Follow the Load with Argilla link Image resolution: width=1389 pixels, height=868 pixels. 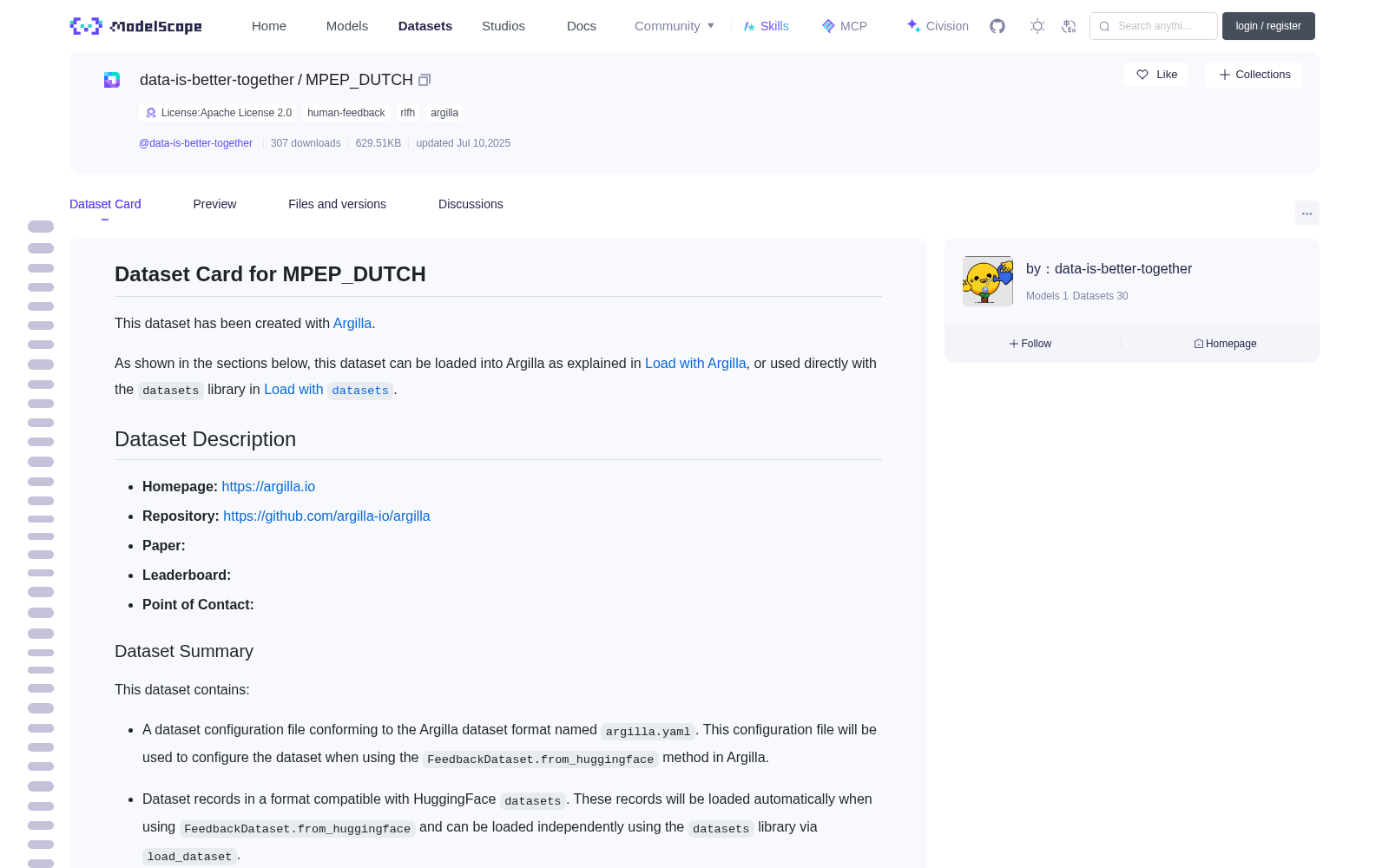695,363
